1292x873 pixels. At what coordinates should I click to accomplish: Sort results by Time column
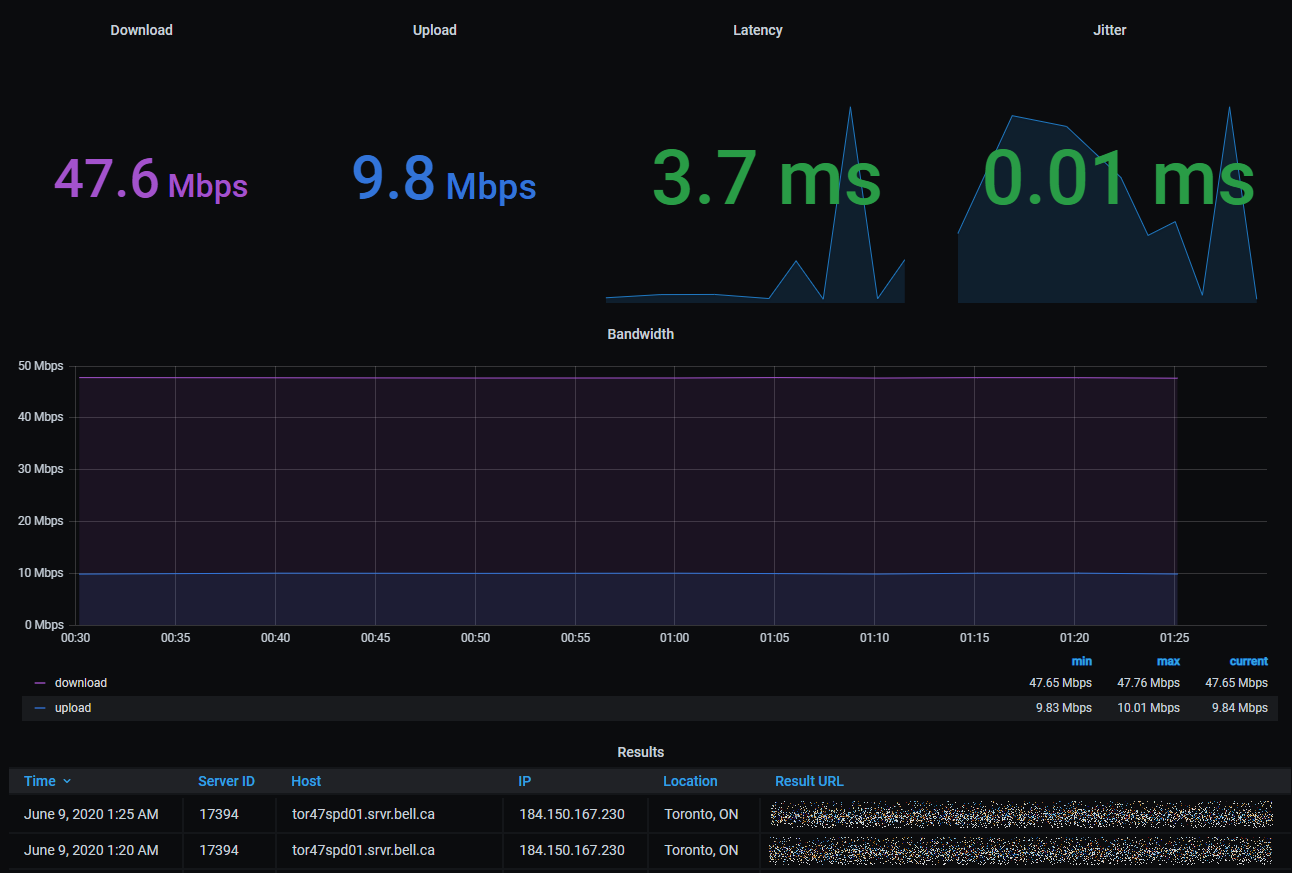pos(40,781)
